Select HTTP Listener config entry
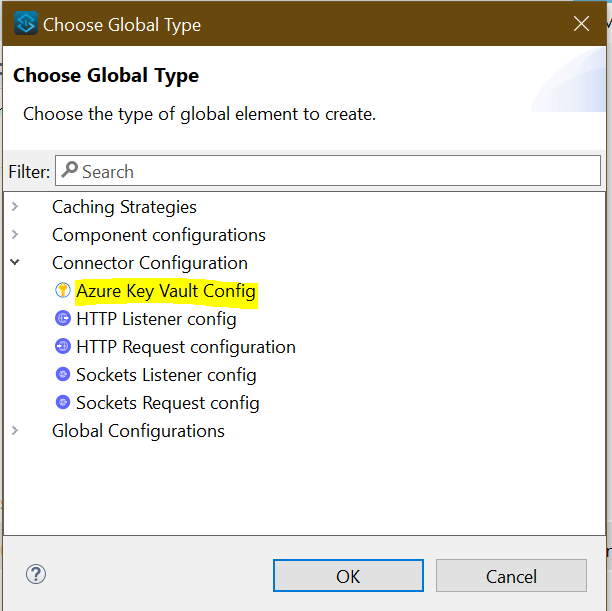Screen dimensions: 612x611 click(x=156, y=319)
